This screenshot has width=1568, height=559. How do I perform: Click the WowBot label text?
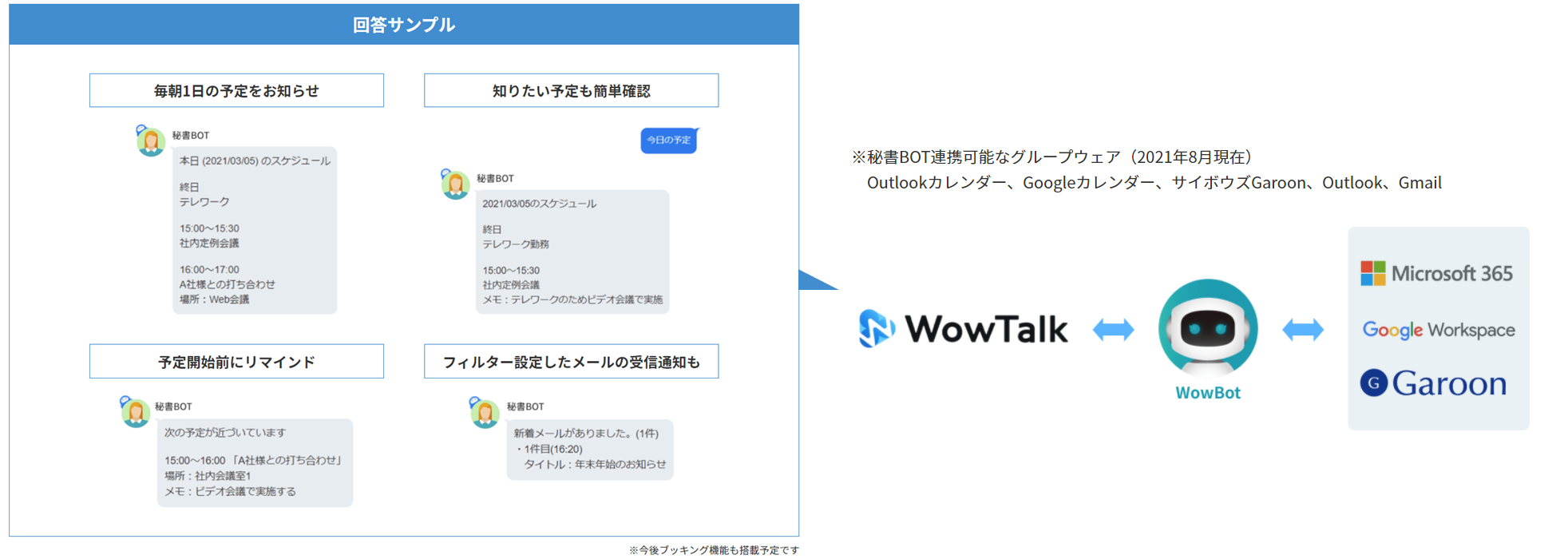click(1208, 393)
